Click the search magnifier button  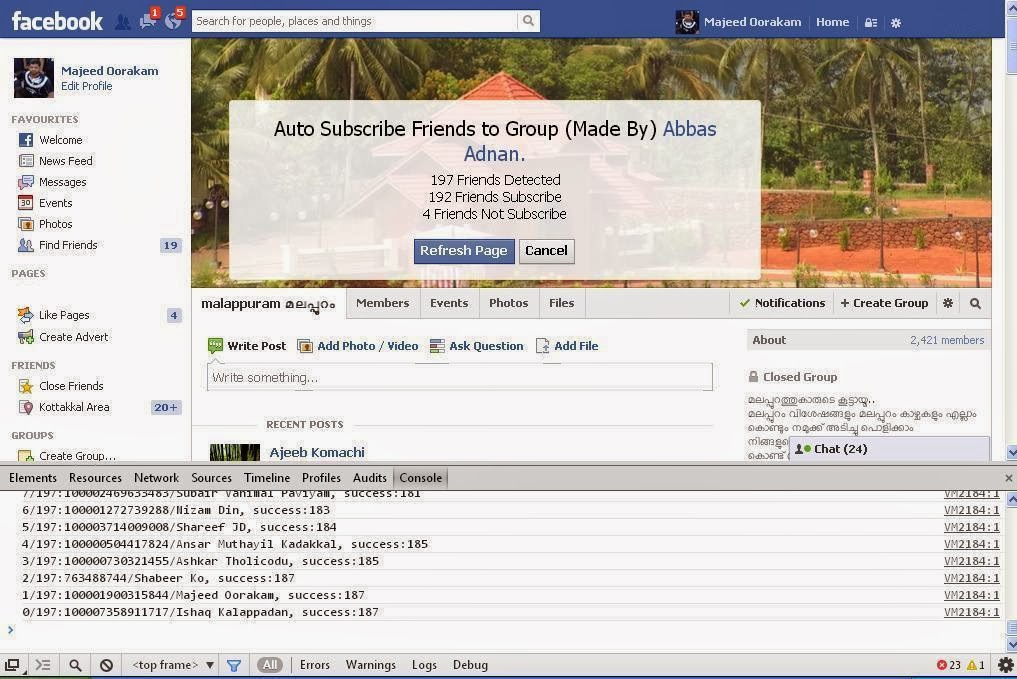click(x=529, y=21)
